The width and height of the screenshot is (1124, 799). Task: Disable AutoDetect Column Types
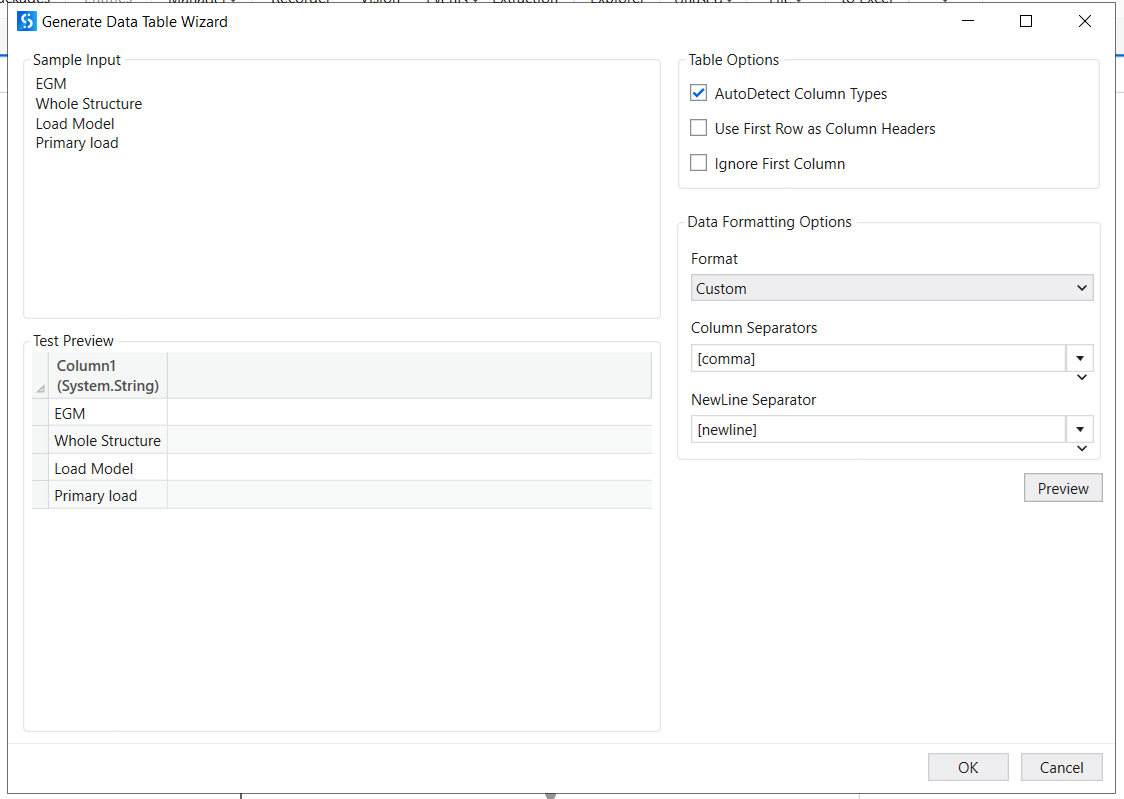698,92
